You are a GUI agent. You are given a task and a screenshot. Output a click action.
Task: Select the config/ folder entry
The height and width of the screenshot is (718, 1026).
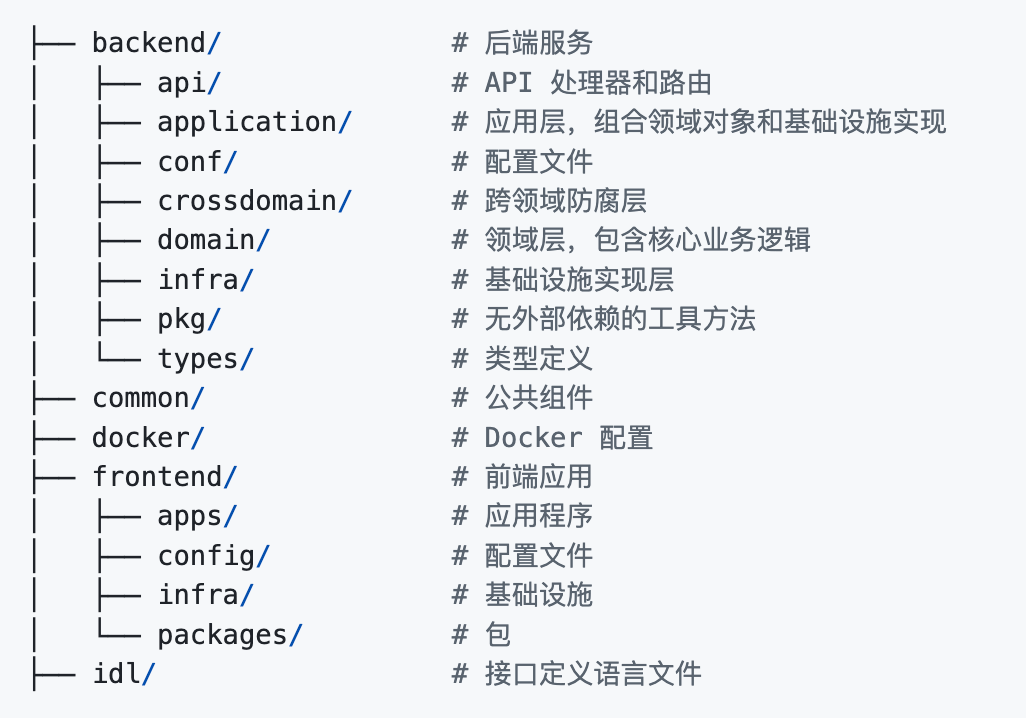pyautogui.click(x=213, y=556)
